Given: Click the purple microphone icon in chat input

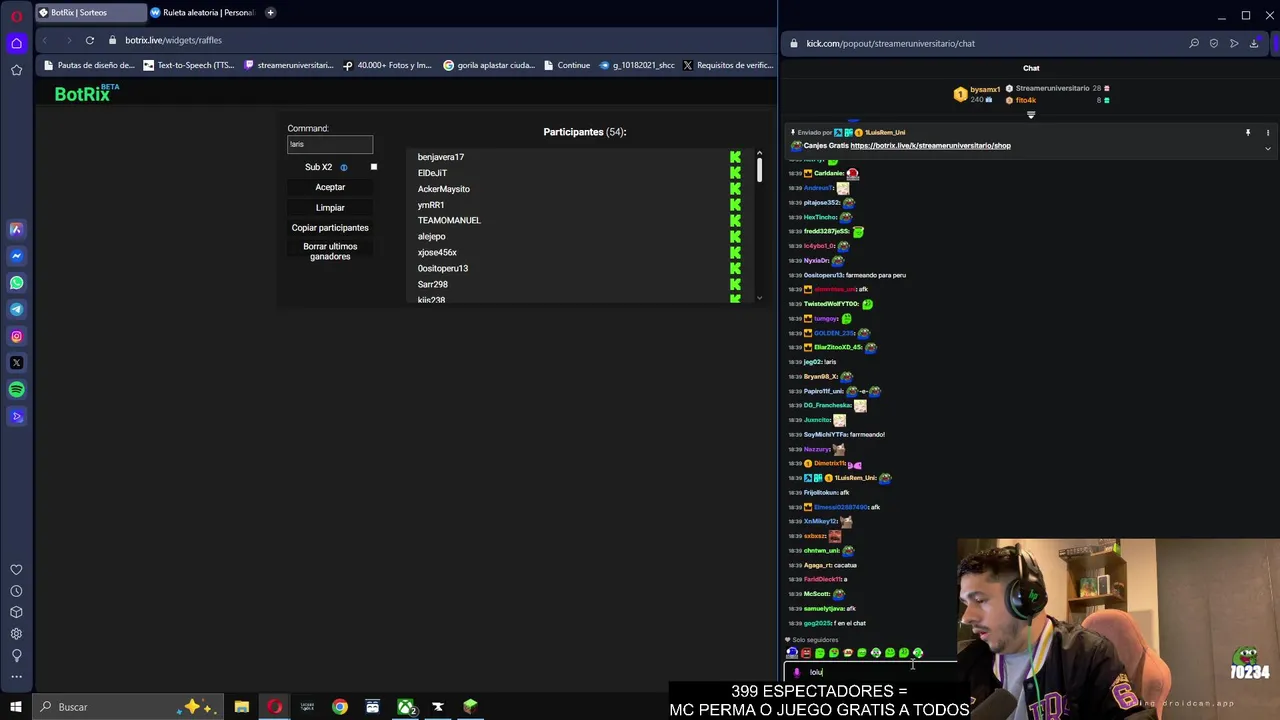Looking at the screenshot, I should 797,672.
